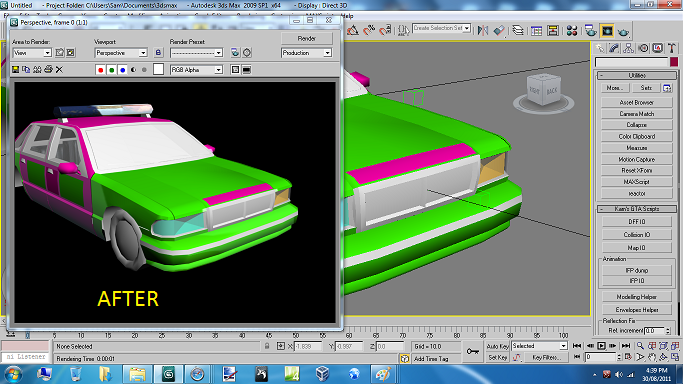Viewport: 683px width, 384px height.
Task: Switch to the Display command panel tab
Action: 658,48
